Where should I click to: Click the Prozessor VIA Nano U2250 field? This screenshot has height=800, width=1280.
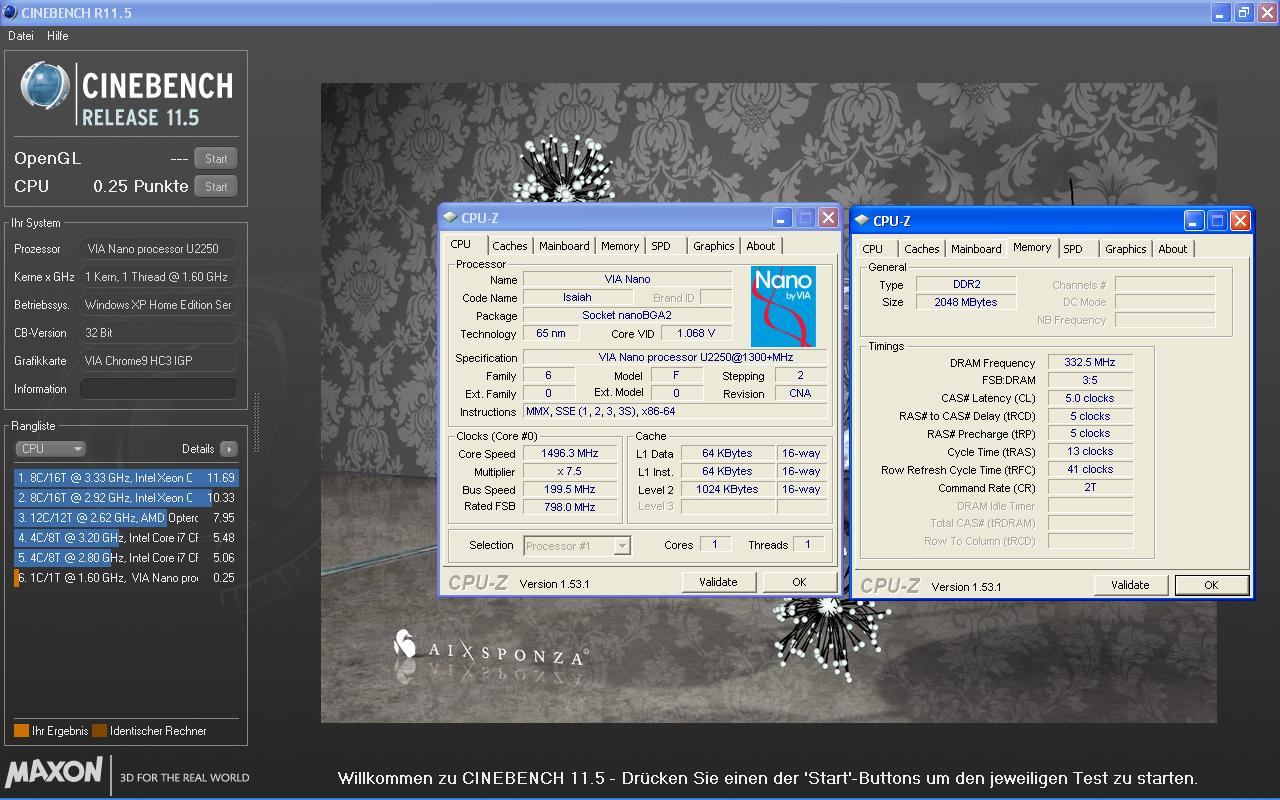click(158, 249)
